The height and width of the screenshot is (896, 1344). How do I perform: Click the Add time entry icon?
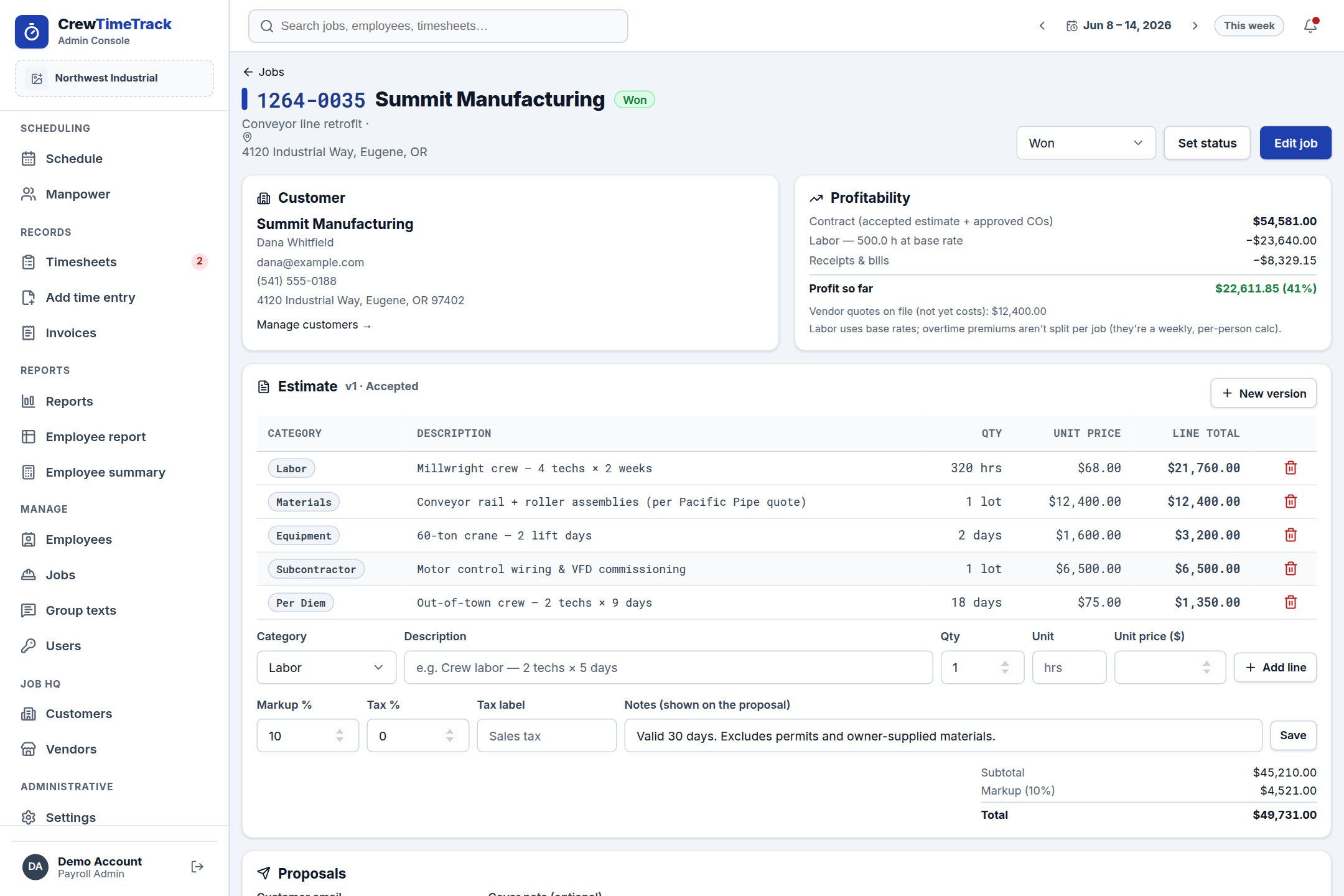[29, 297]
